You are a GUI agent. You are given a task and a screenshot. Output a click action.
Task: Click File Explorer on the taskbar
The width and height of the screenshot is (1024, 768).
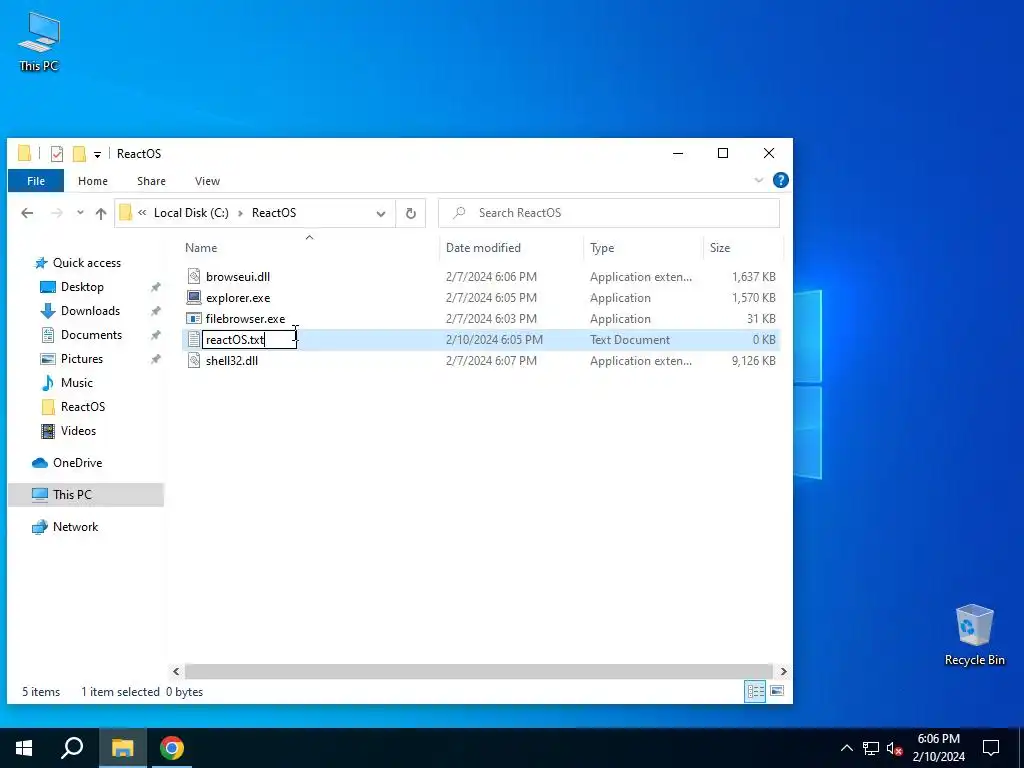(122, 748)
